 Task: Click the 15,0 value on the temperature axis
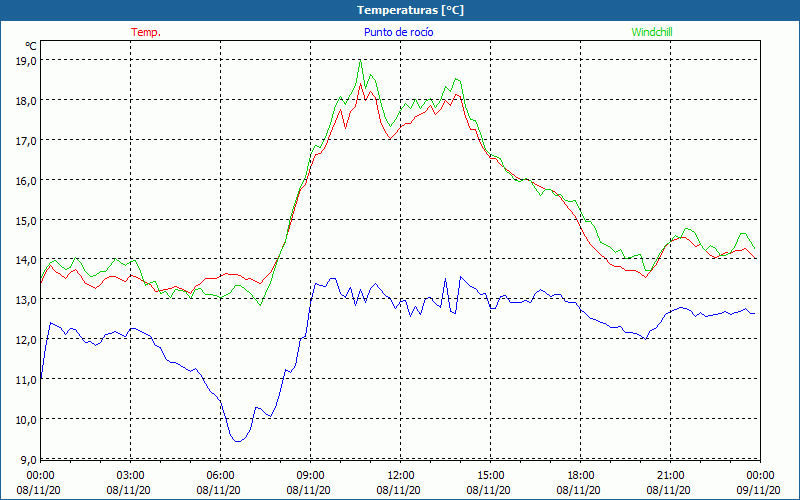(26, 220)
